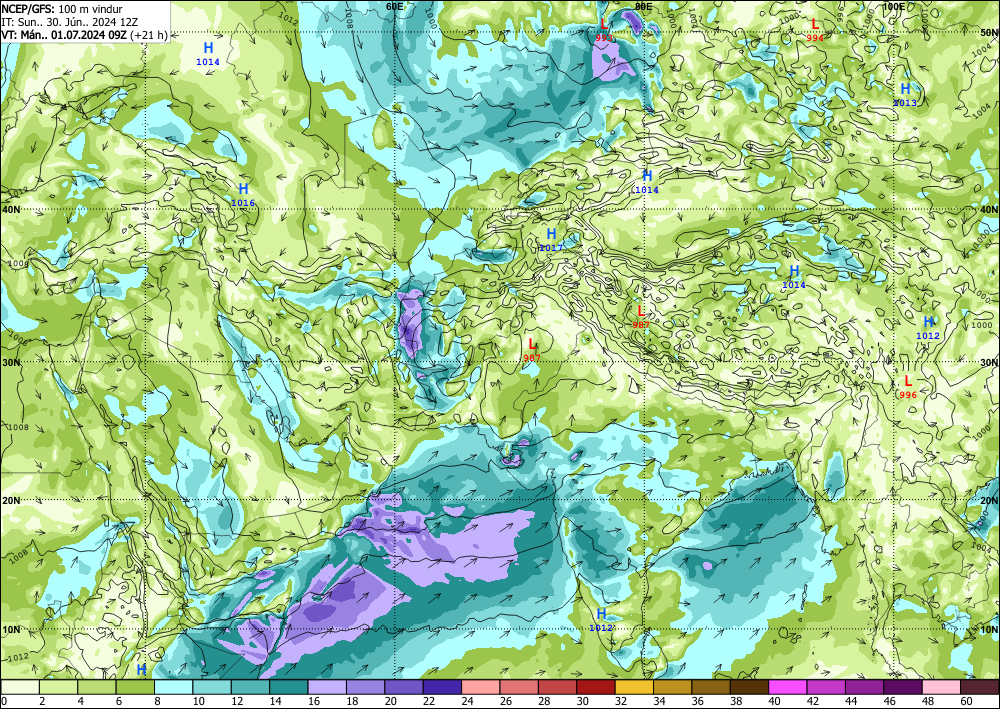Viewport: 1000px width, 709px height.
Task: Click the '10N' latitude label on left edge
Action: click(11, 629)
